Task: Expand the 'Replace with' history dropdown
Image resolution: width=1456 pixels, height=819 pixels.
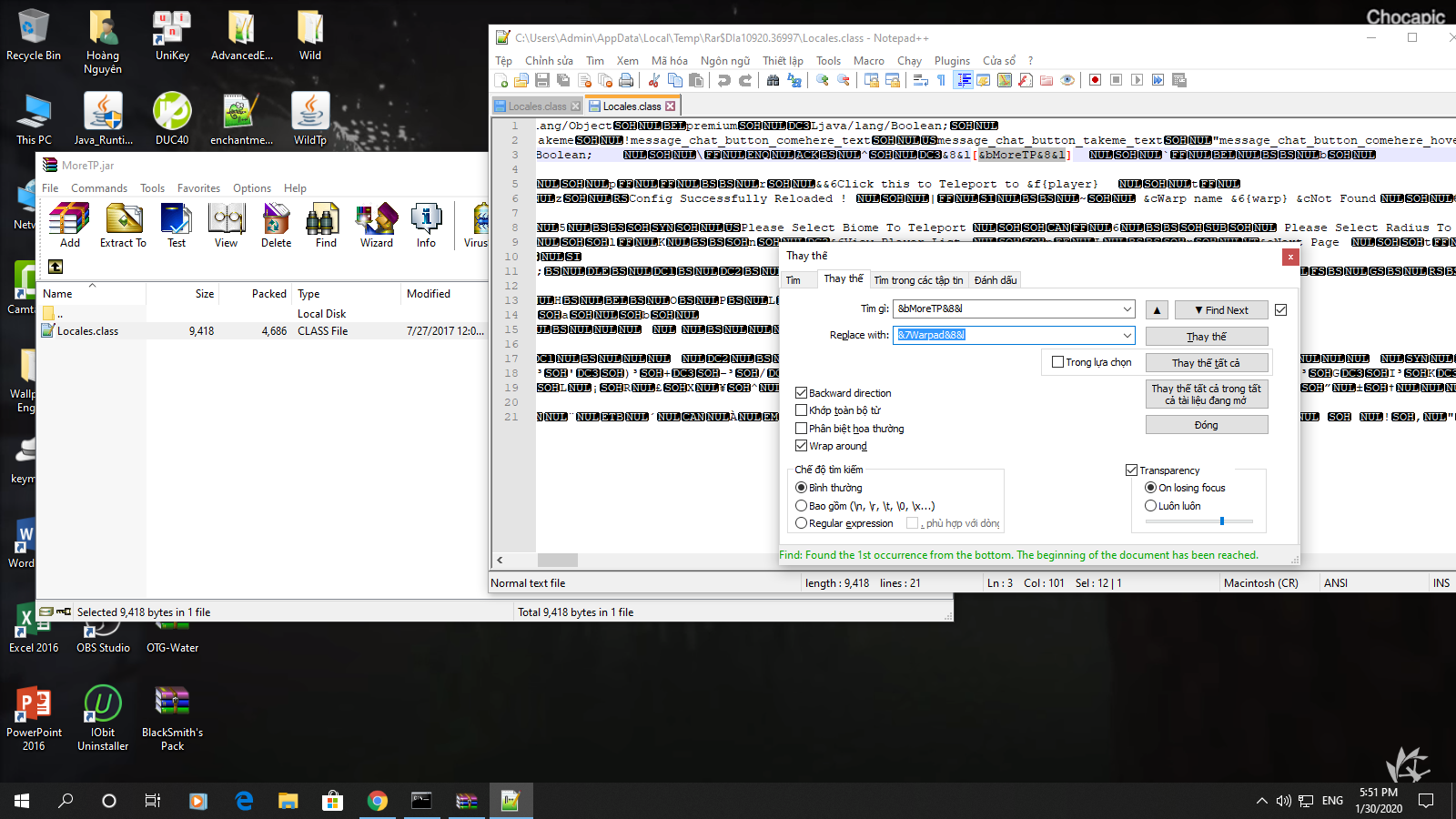Action: [x=1127, y=336]
